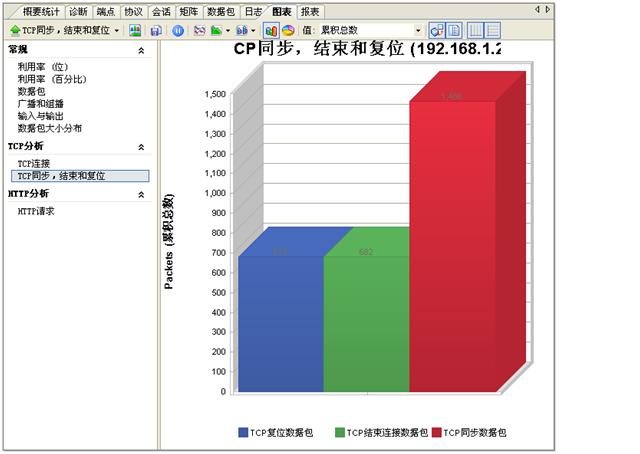Switch to the 数据包 tab

pyautogui.click(x=221, y=12)
